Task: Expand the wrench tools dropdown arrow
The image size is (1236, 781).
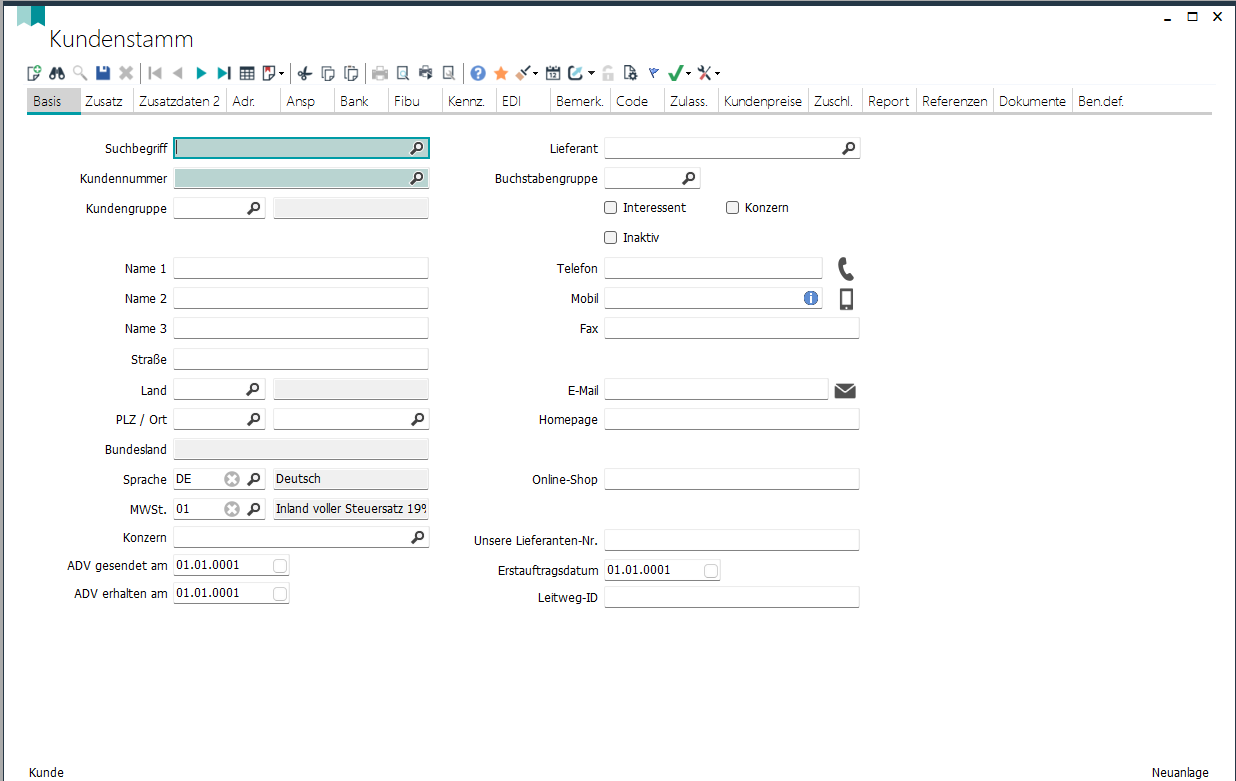Action: click(x=717, y=74)
